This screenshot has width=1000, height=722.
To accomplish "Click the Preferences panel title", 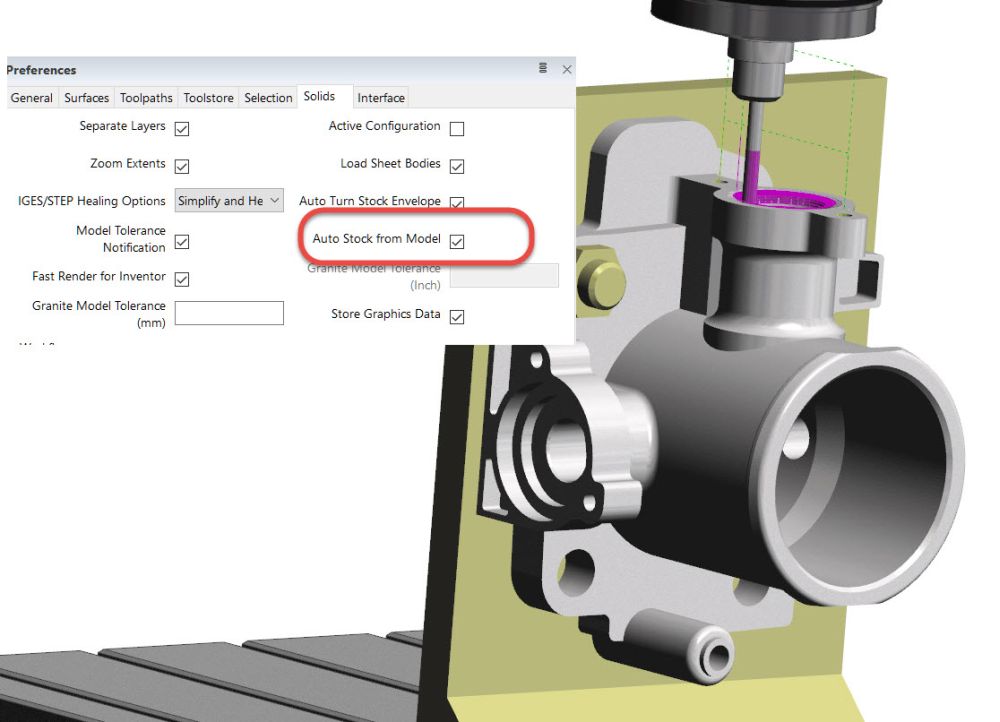I will tap(41, 70).
